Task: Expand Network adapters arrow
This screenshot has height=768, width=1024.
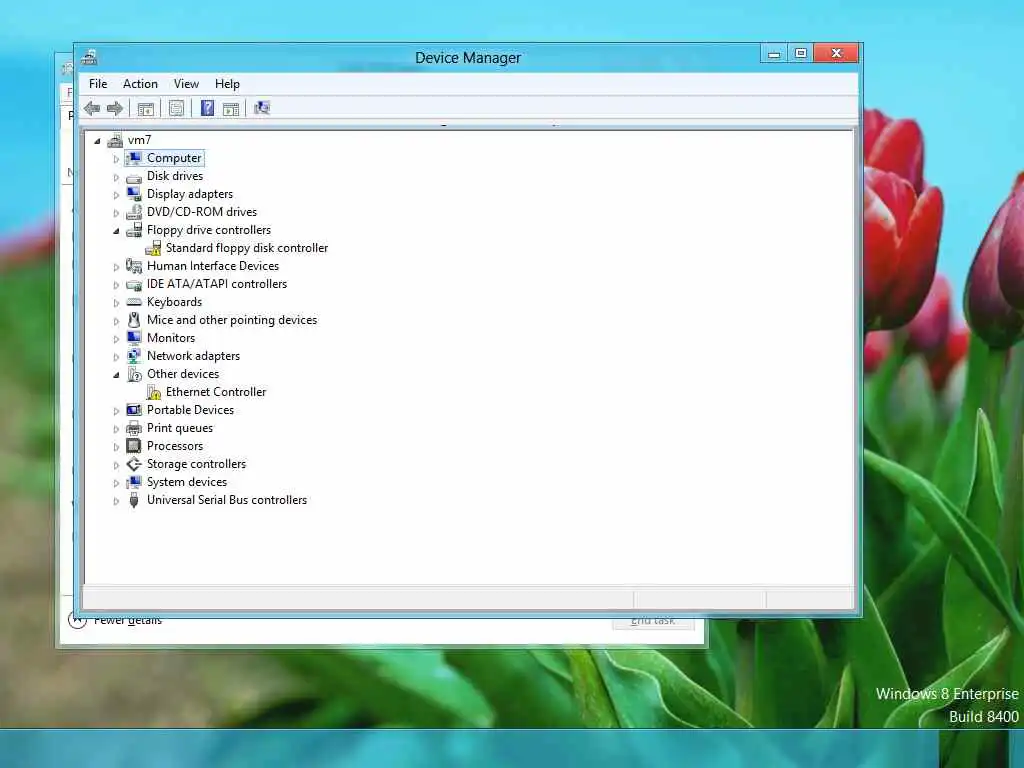Action: 116,357
